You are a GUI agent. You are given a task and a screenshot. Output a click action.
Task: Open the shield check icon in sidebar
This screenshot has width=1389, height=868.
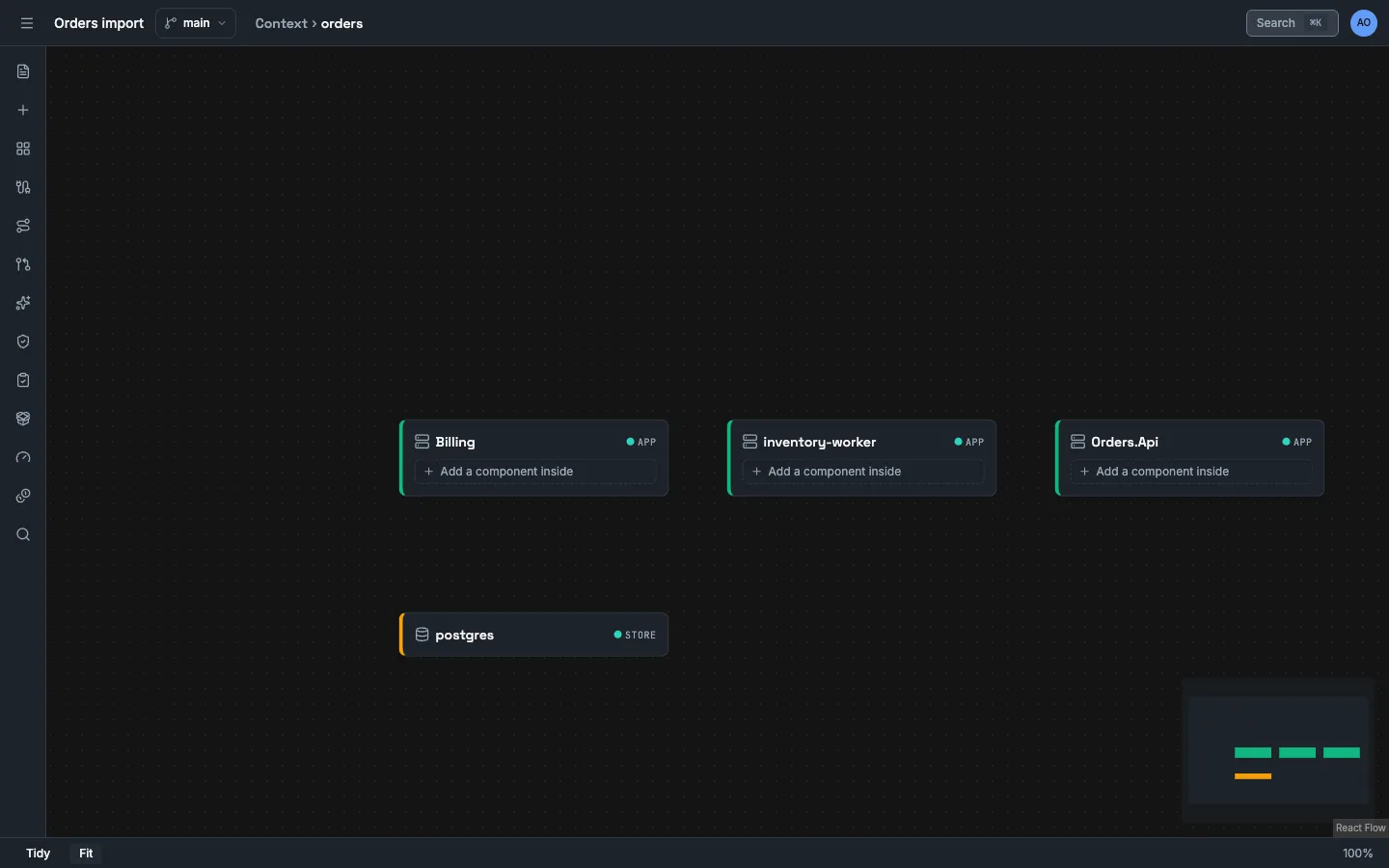(23, 341)
